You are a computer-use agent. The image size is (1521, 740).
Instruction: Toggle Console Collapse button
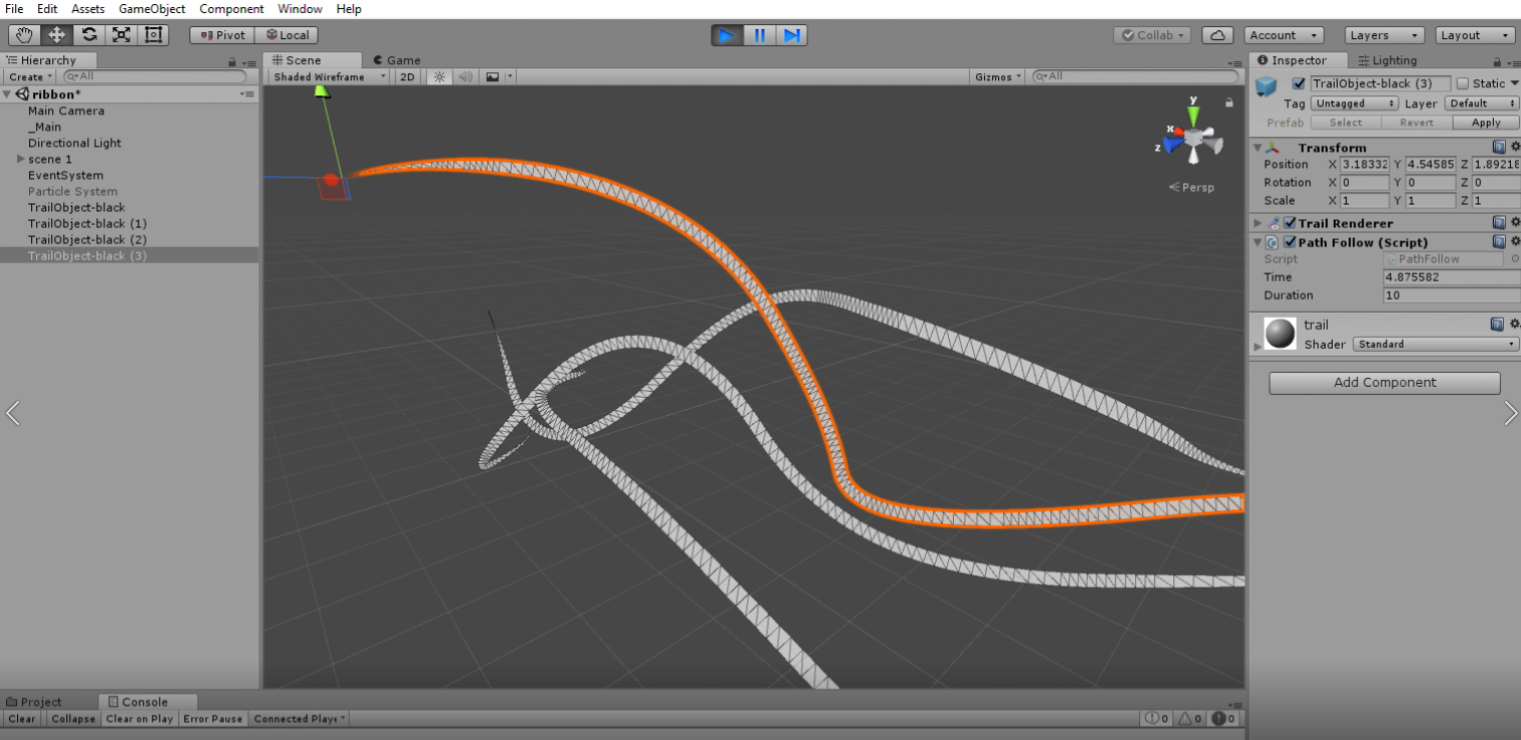(x=73, y=719)
